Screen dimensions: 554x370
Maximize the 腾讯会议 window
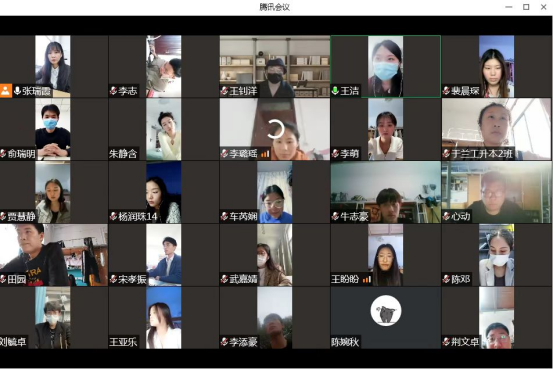[526, 7]
